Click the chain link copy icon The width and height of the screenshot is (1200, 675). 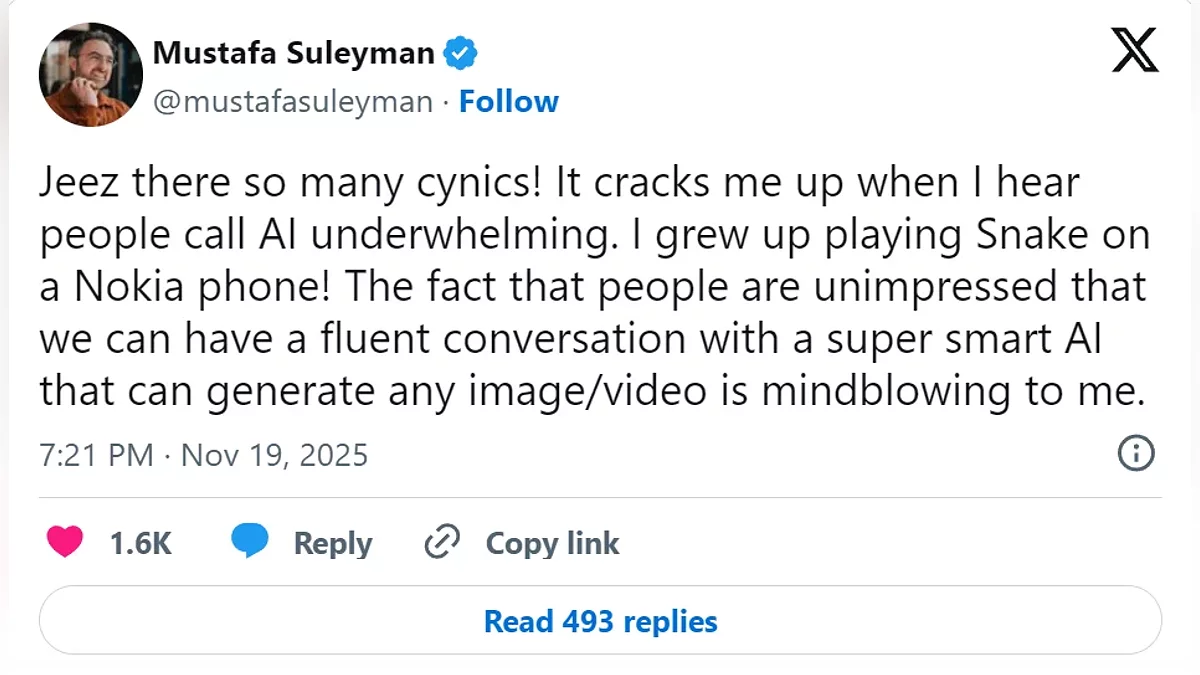pyautogui.click(x=441, y=543)
